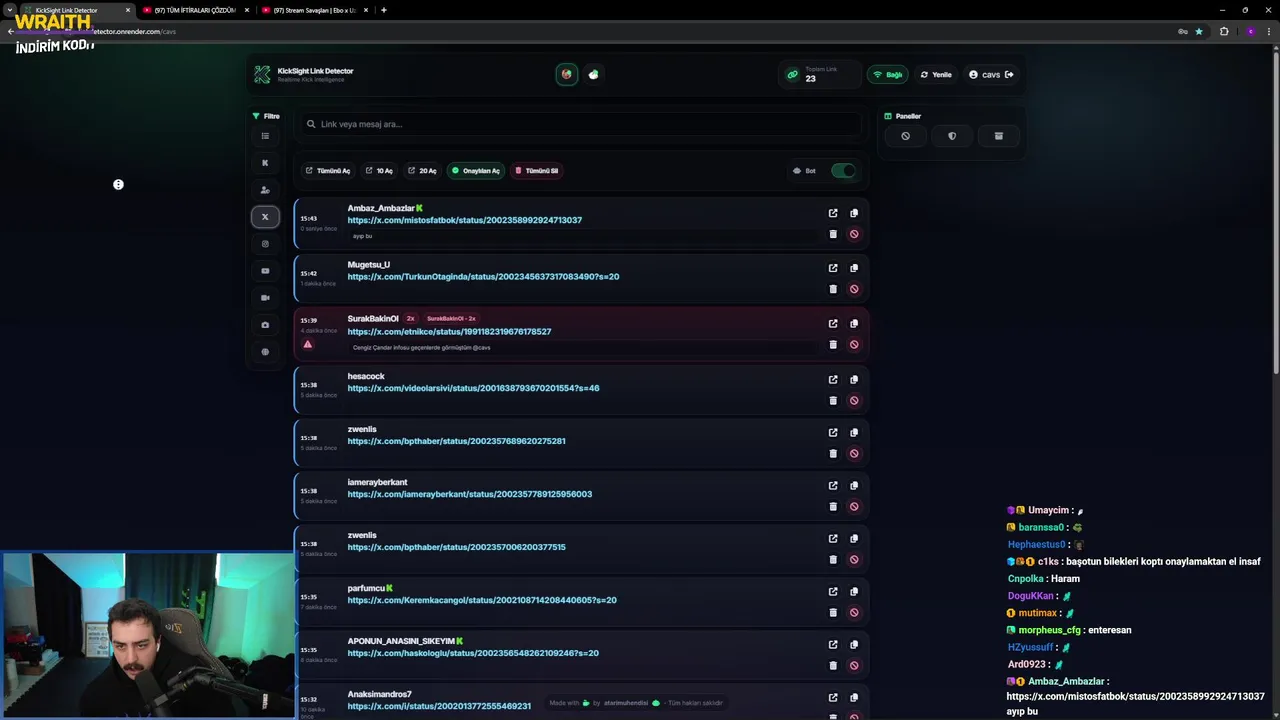Click the KickSight Link Detector logo

262,74
